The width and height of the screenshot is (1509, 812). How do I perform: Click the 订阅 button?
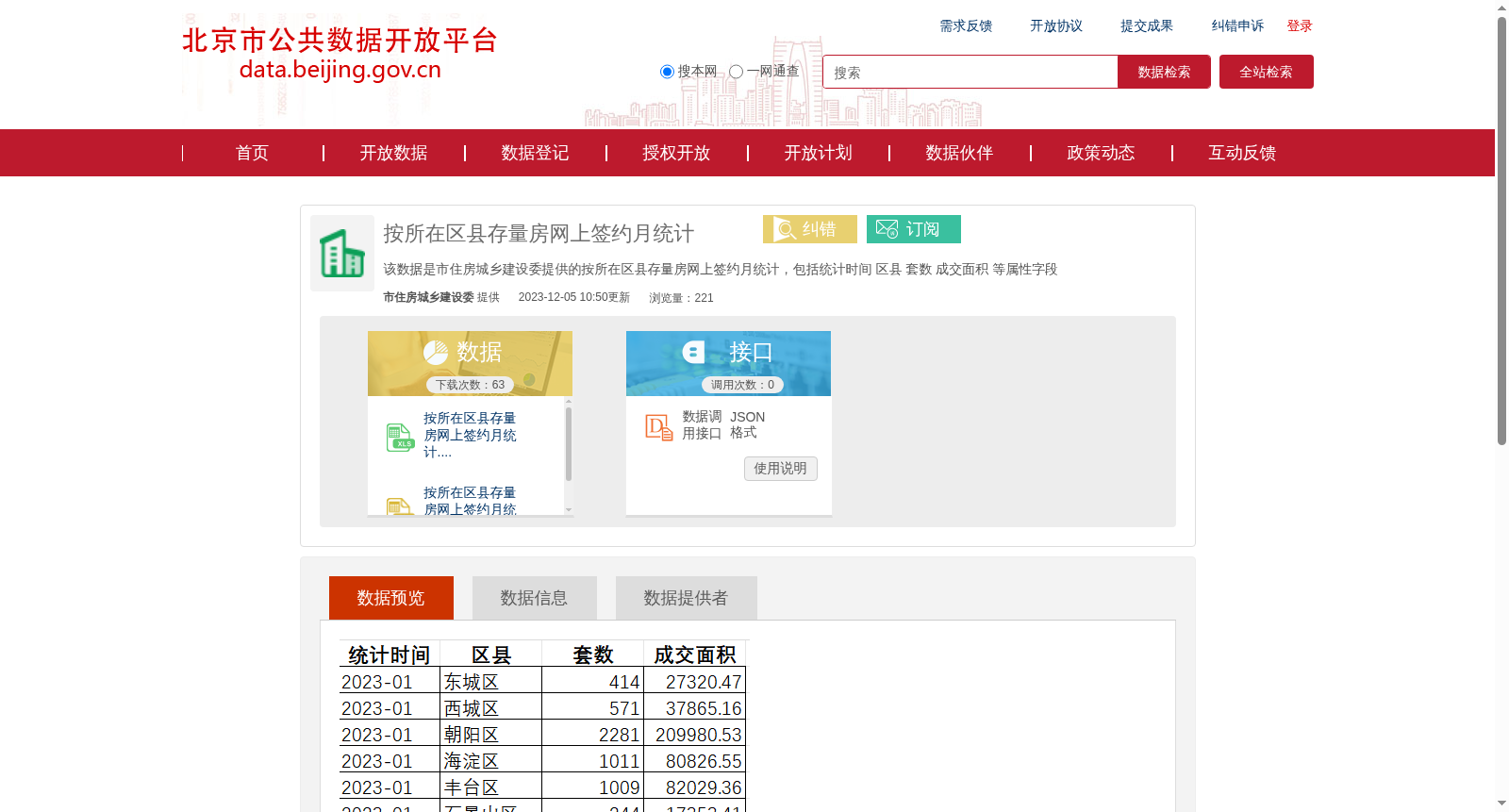[x=914, y=229]
